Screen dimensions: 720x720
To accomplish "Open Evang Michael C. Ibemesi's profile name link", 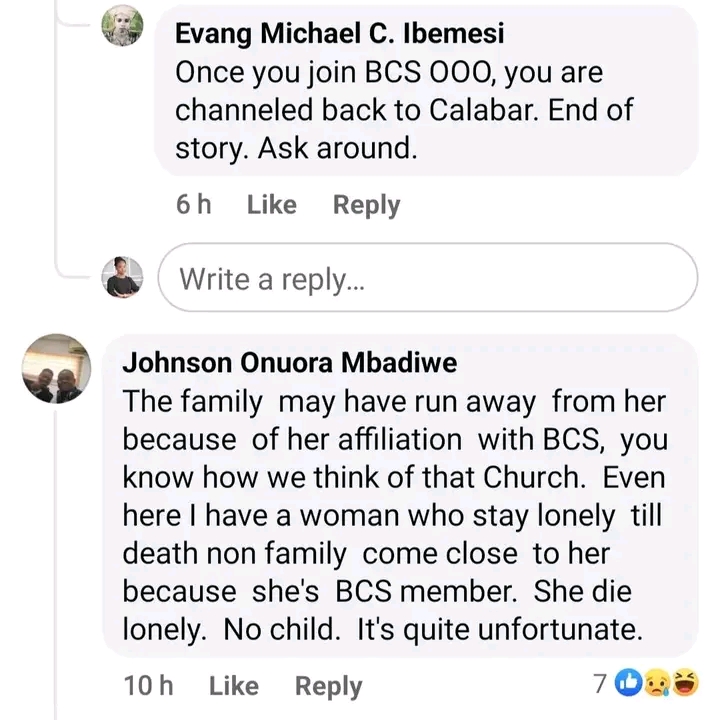I will tap(340, 33).
